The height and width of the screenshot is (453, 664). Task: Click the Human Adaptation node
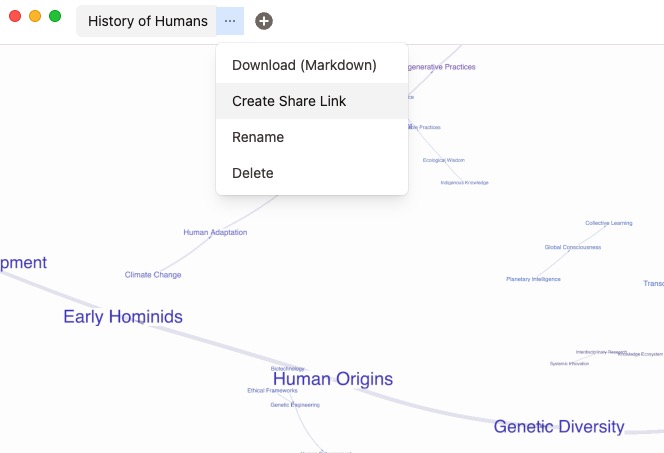pos(215,232)
